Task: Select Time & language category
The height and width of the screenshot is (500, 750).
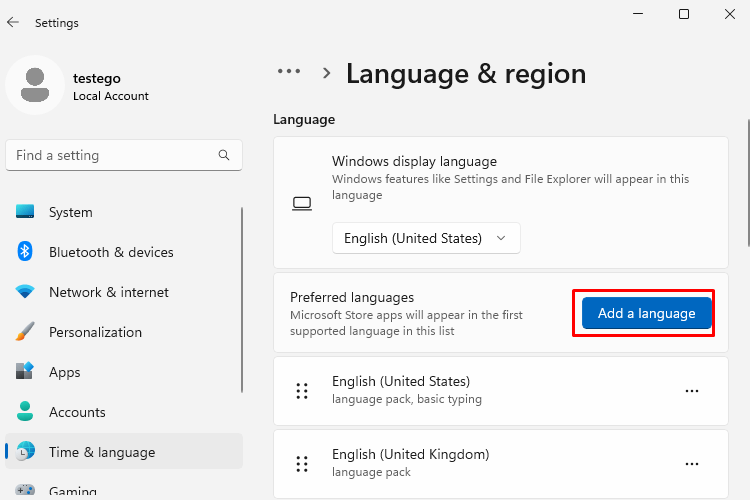Action: point(124,451)
